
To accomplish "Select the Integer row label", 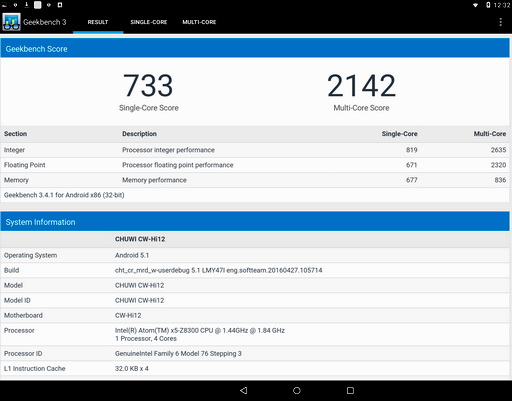I will [x=14, y=150].
